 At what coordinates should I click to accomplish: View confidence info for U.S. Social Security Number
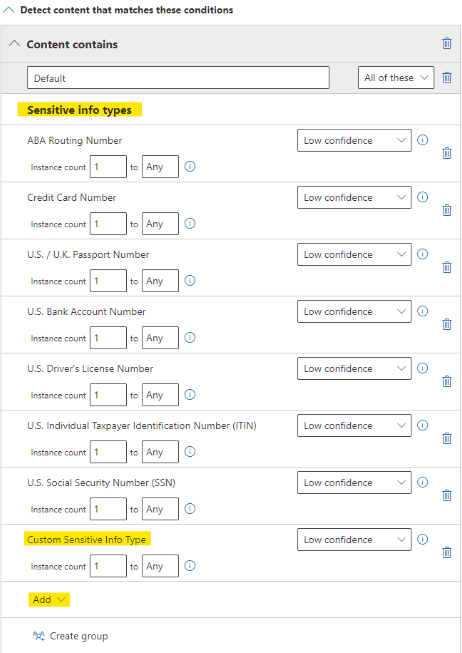click(422, 482)
